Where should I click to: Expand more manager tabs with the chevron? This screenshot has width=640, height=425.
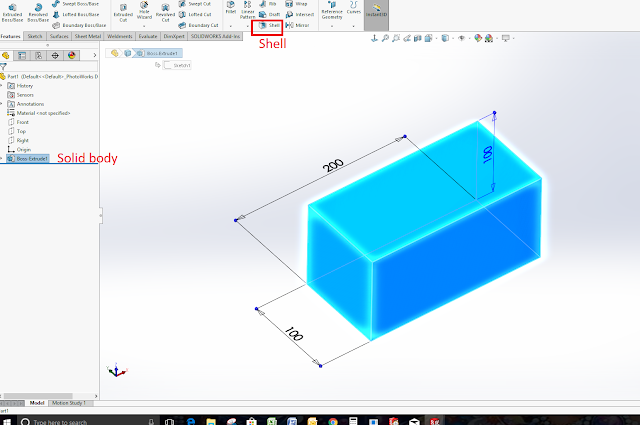point(95,55)
